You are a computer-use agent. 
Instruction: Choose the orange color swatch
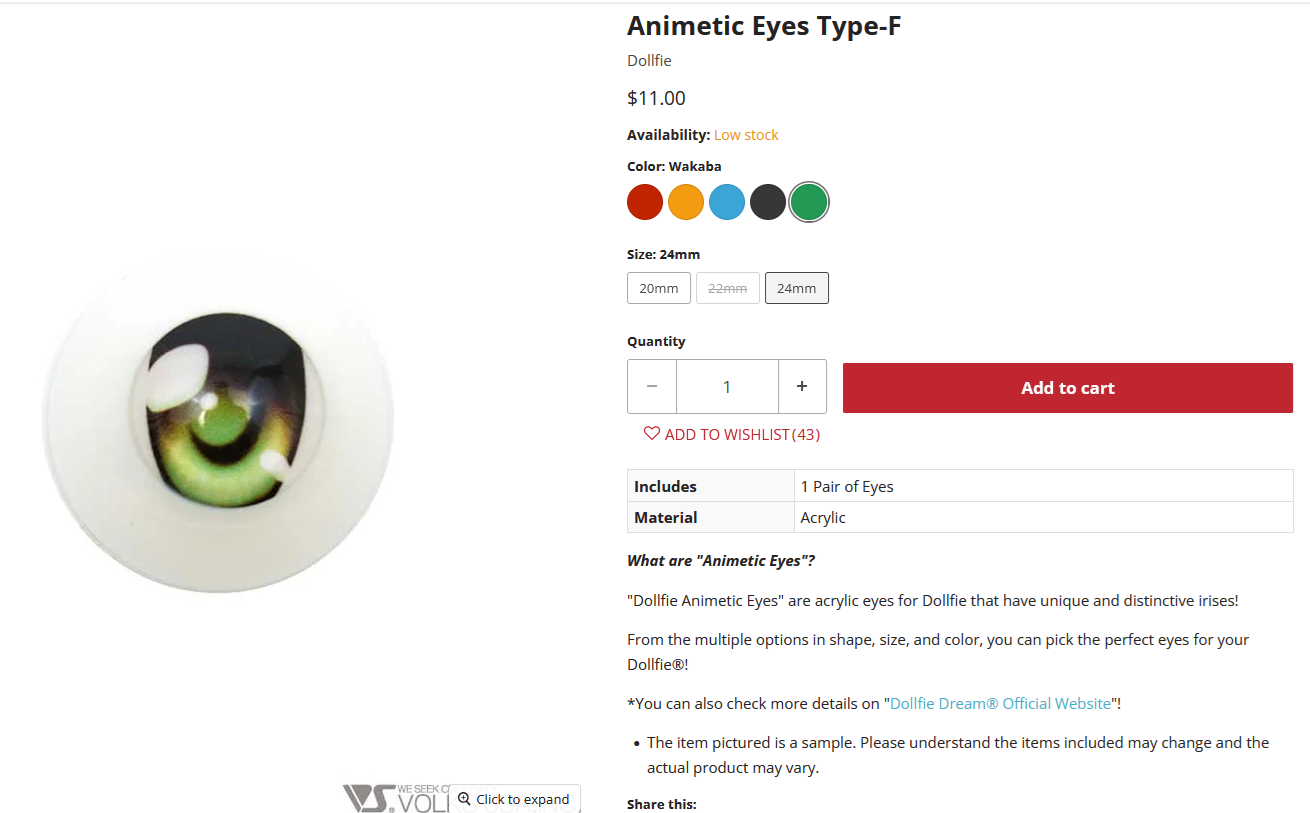686,202
